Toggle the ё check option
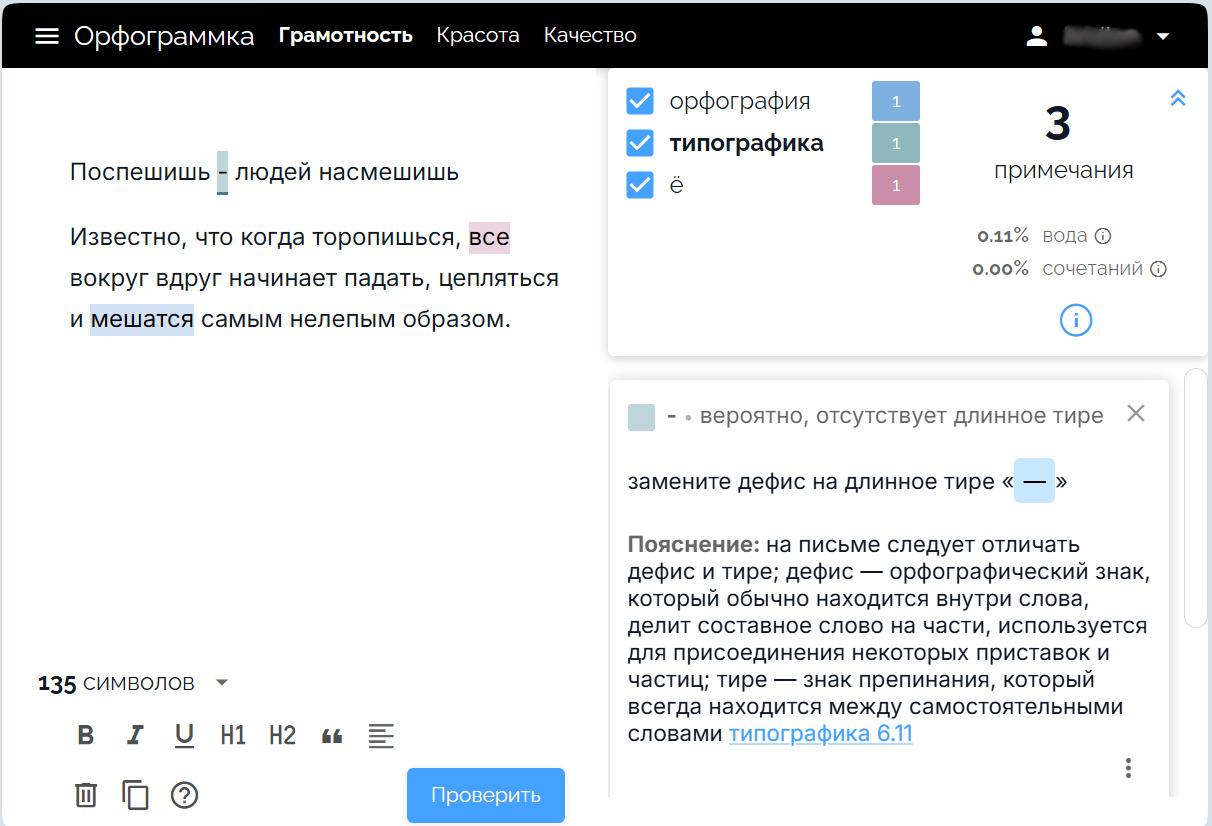 (x=639, y=184)
